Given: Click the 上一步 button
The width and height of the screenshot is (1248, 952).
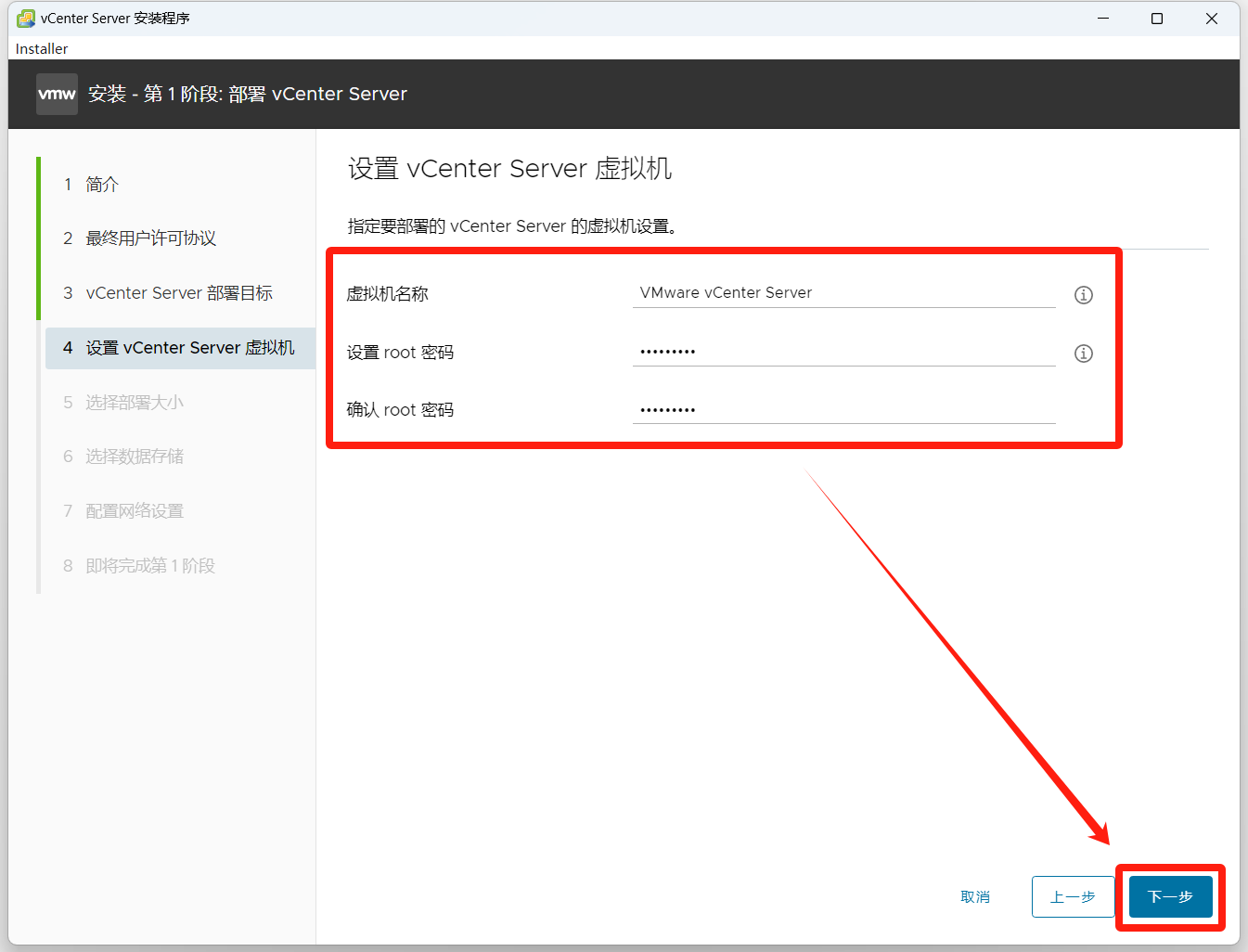Looking at the screenshot, I should (1073, 896).
